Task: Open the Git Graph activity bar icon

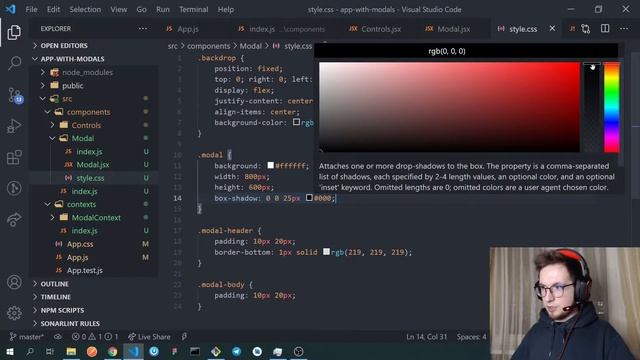Action: tap(14, 188)
